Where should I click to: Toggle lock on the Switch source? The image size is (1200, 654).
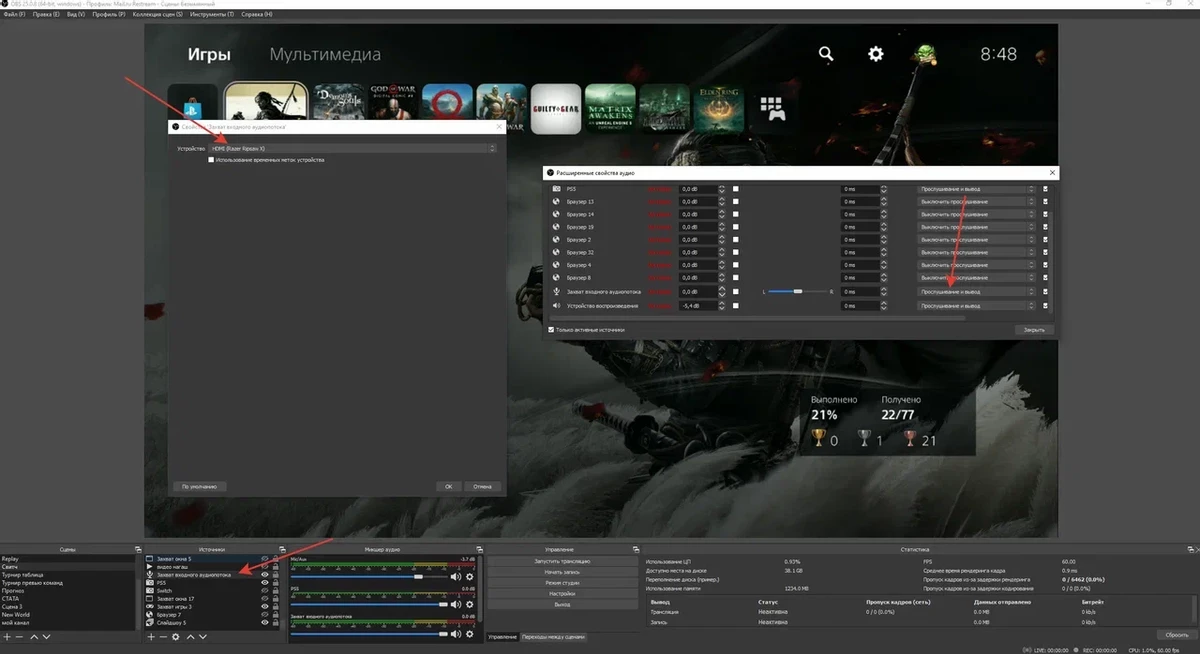tap(275, 591)
